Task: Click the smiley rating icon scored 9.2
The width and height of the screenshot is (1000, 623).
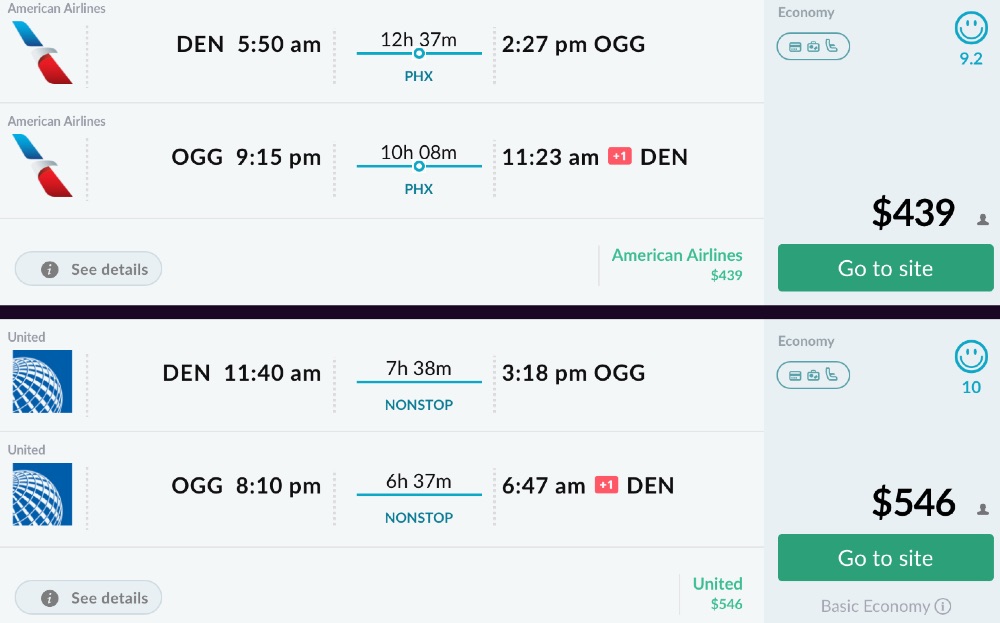Action: pyautogui.click(x=971, y=28)
